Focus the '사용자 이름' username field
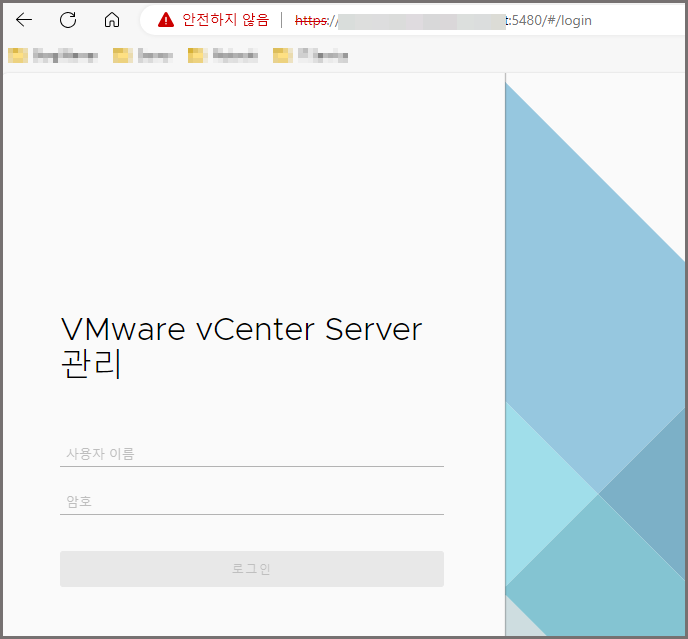This screenshot has width=688, height=639. coord(252,454)
